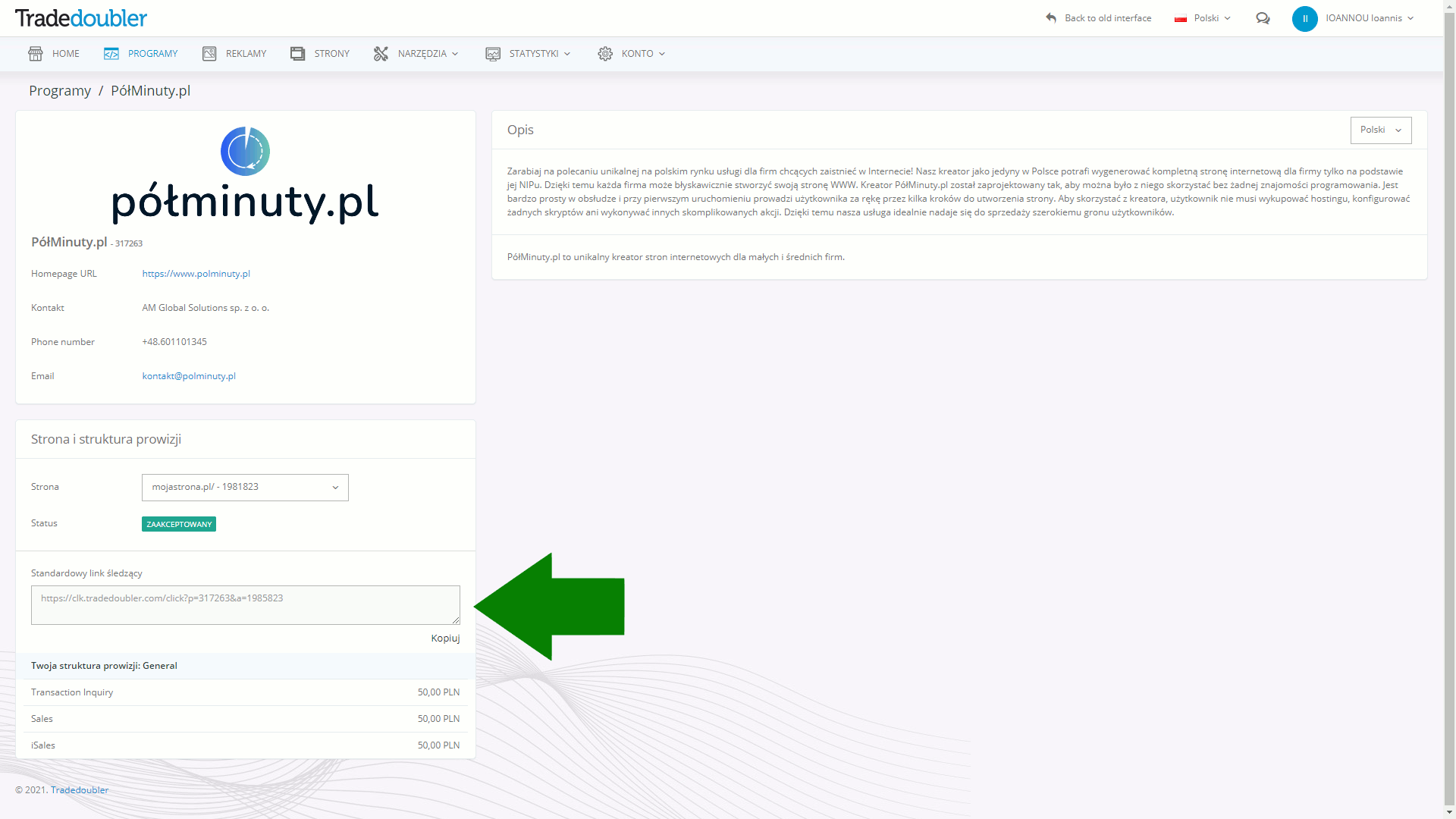Click the Home store icon

click(36, 54)
